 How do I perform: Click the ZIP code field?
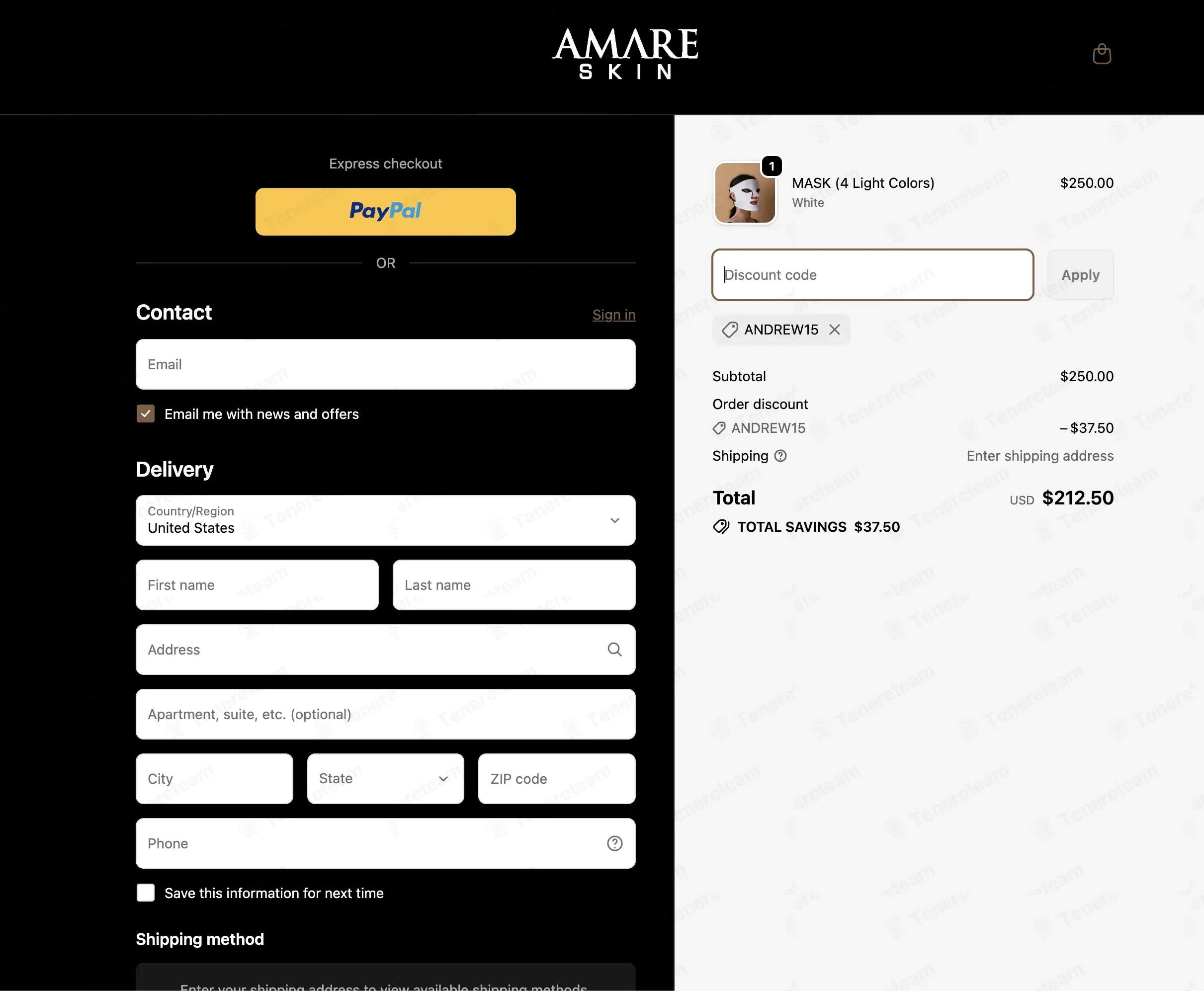557,779
